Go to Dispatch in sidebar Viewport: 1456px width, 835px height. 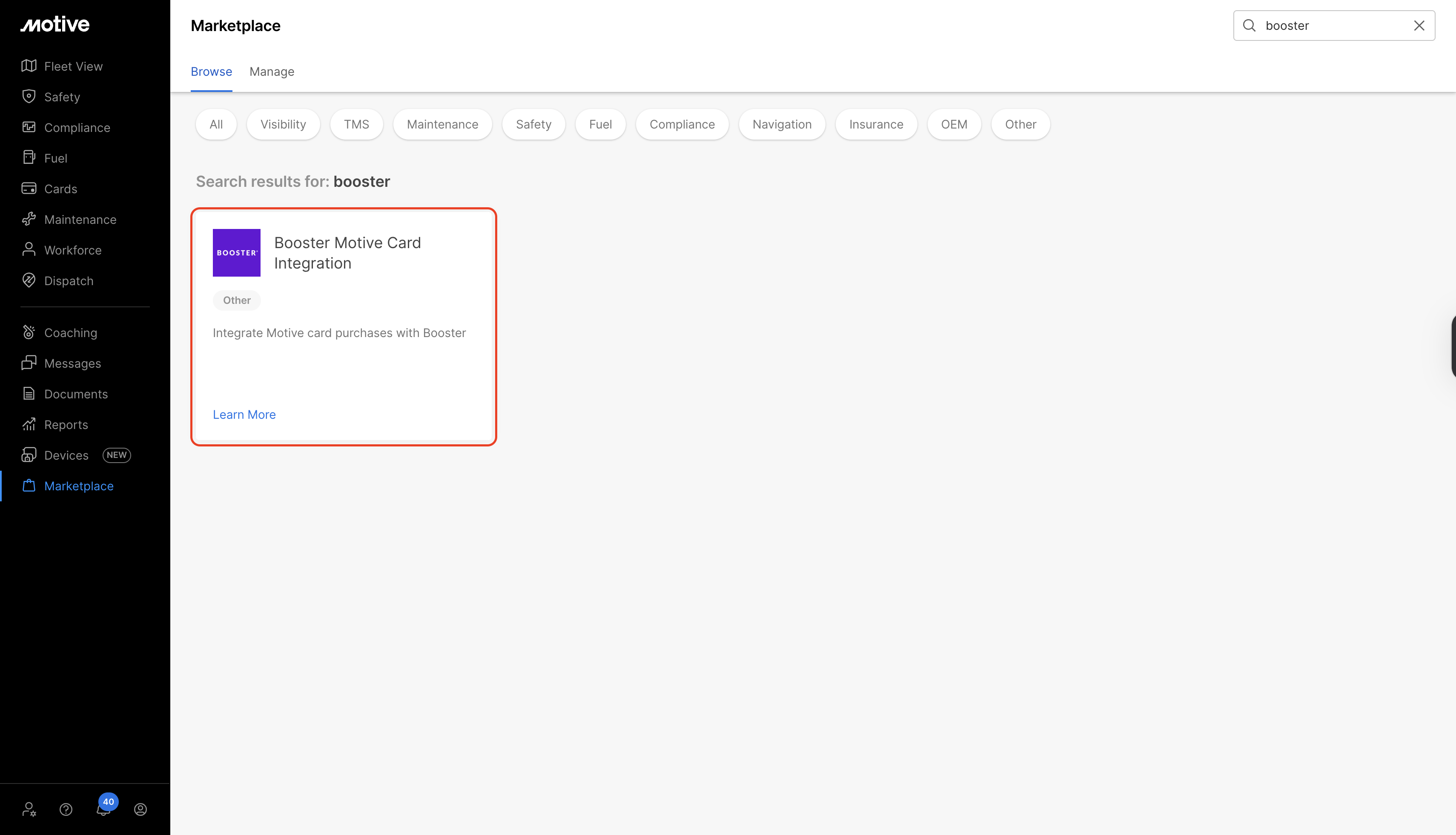pyautogui.click(x=69, y=281)
